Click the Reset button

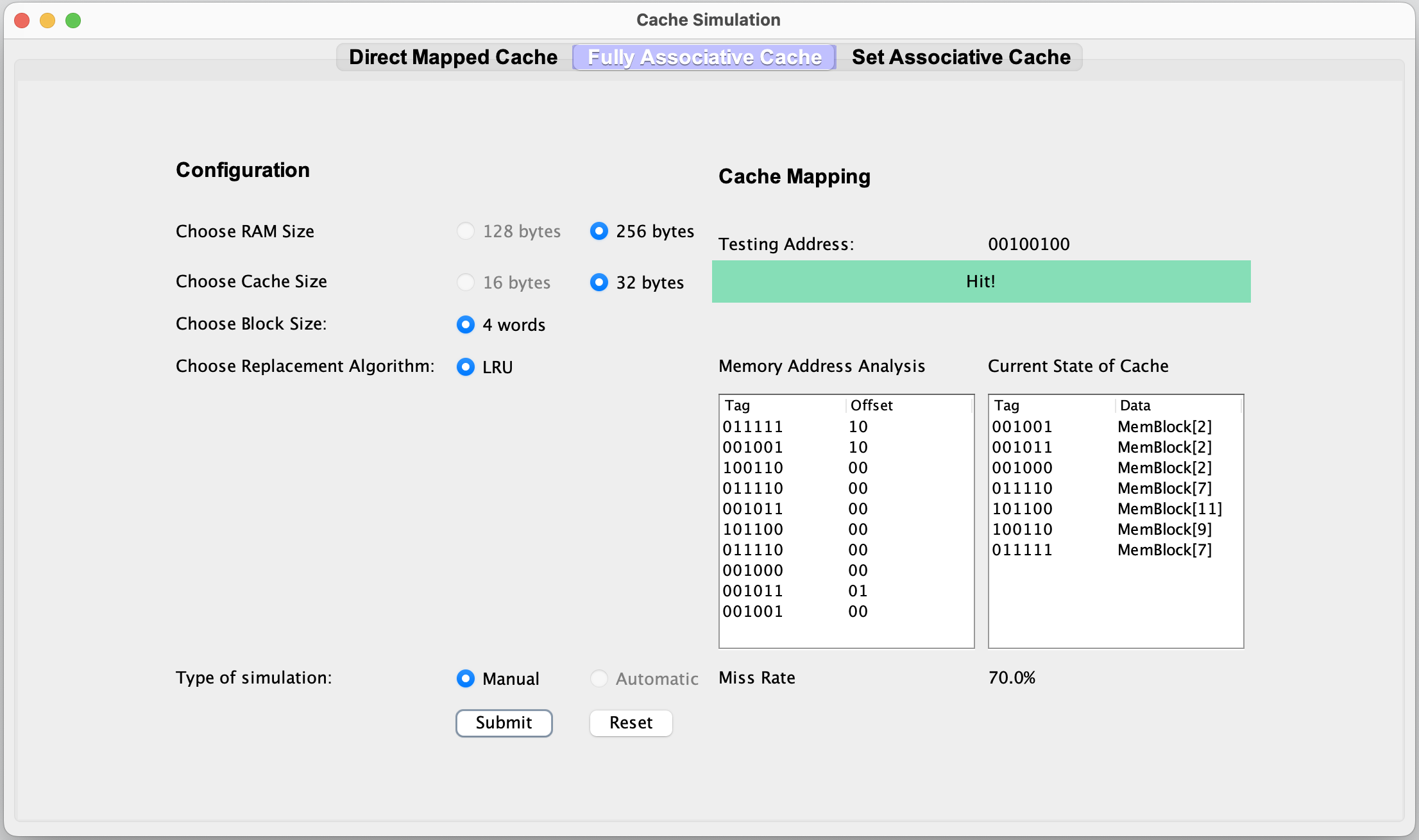pyautogui.click(x=631, y=723)
